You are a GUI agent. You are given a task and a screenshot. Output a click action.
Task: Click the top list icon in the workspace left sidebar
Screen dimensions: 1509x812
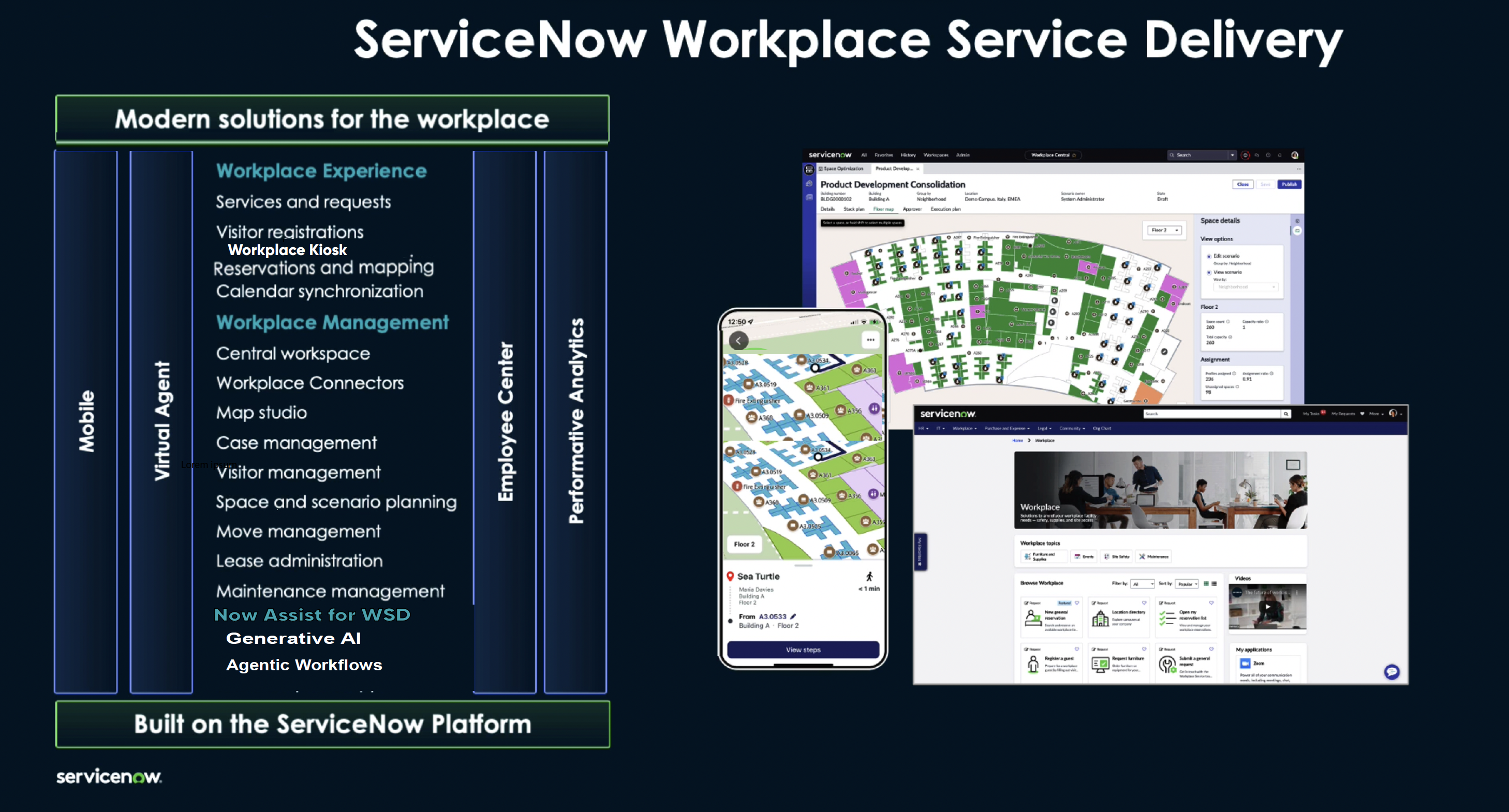click(809, 170)
